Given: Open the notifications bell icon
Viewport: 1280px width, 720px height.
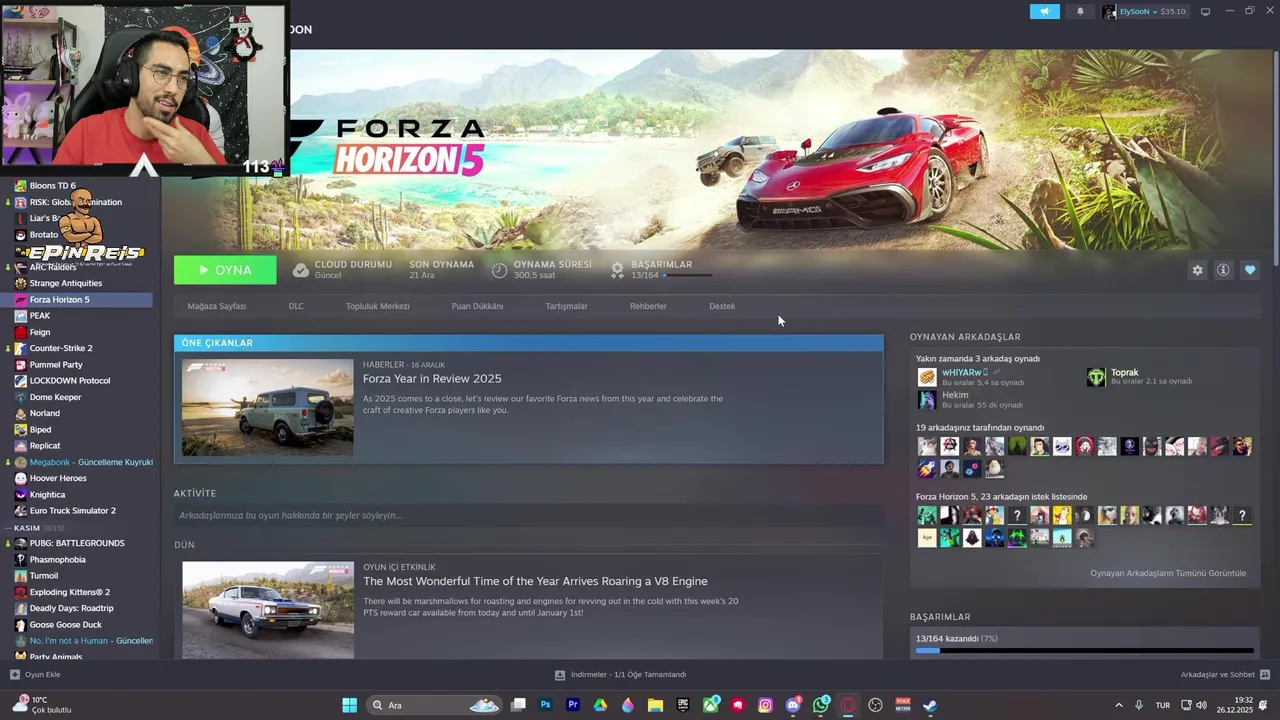Looking at the screenshot, I should (1080, 11).
